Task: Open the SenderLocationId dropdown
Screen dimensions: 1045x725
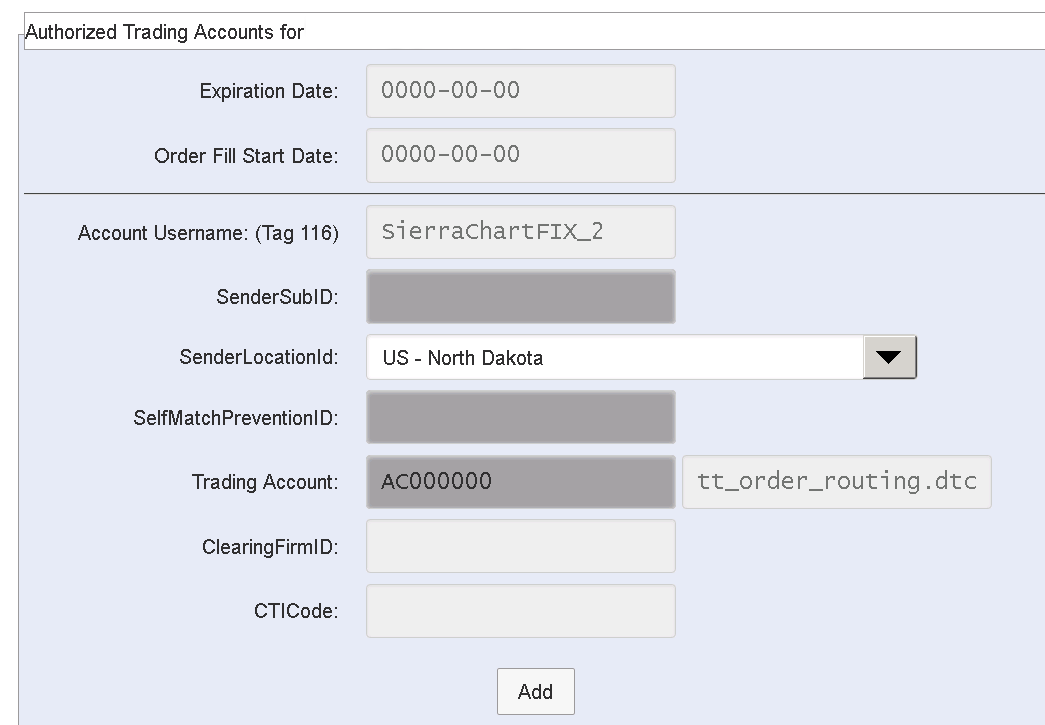Action: (641, 357)
